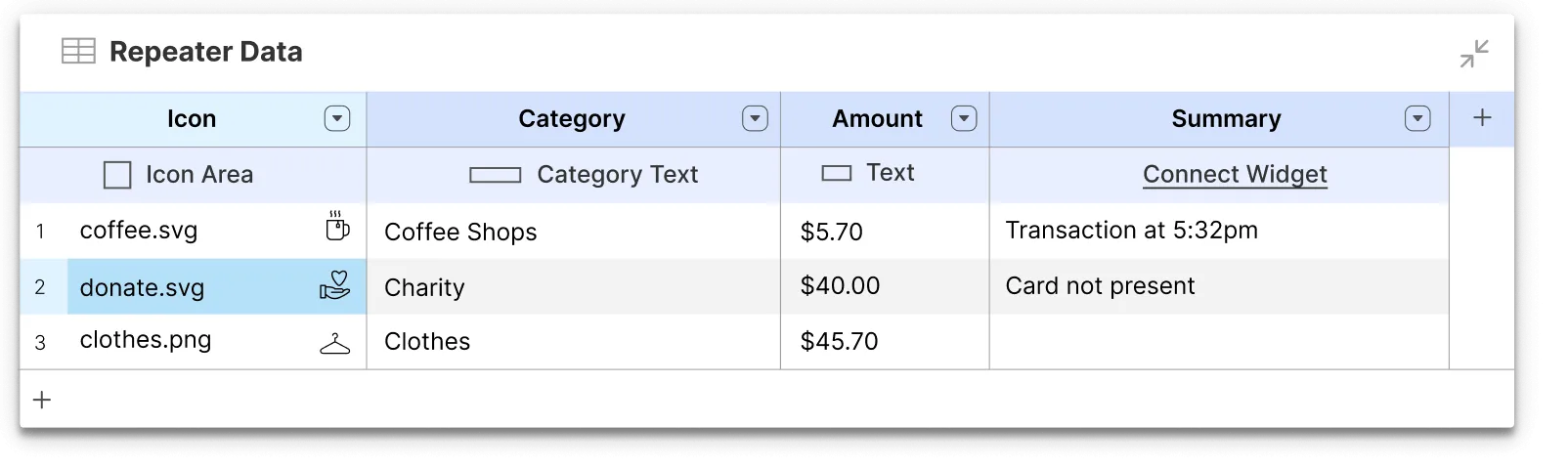
Task: Select row number 3
Action: 40,343
